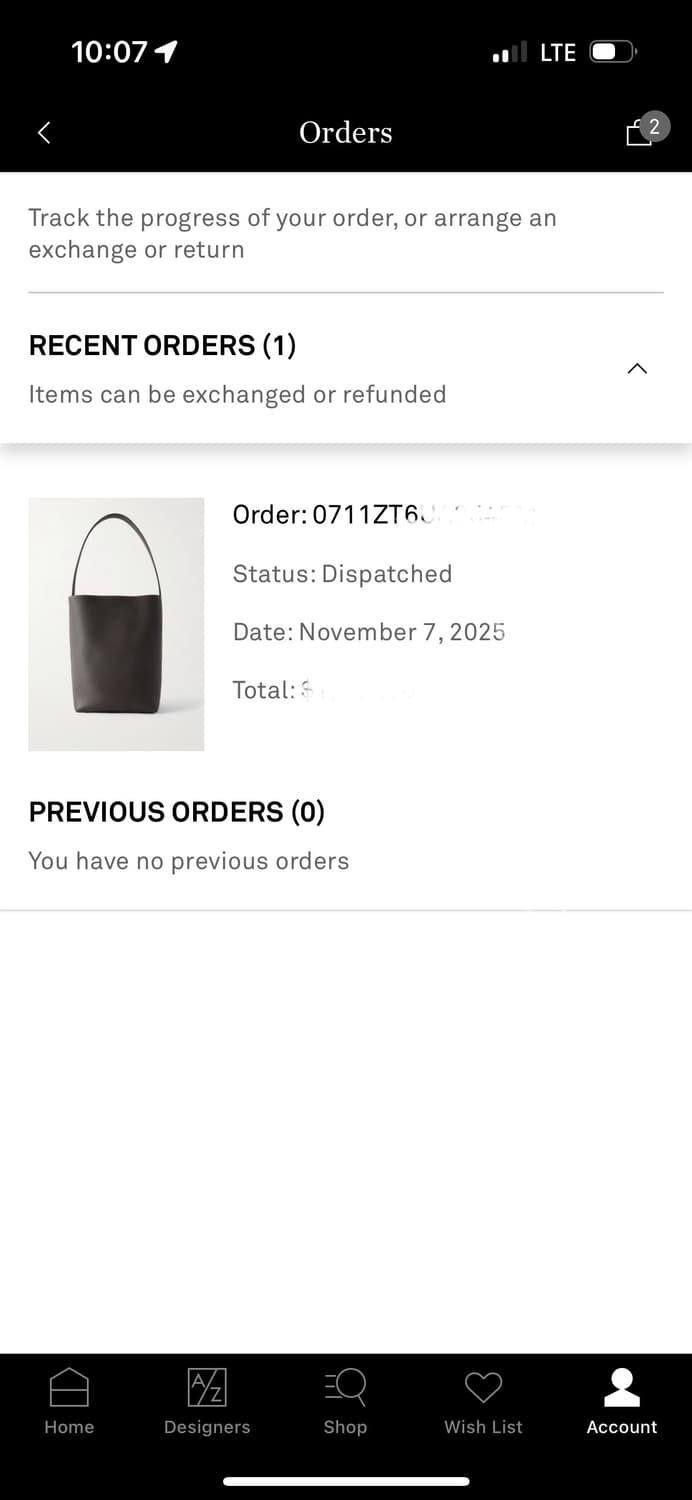The height and width of the screenshot is (1500, 692).
Task: Open the shopping bag icon
Action: click(638, 134)
